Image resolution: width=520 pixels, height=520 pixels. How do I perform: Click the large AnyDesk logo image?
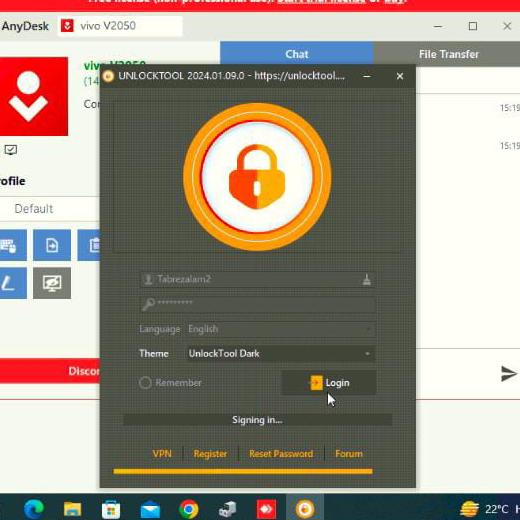pos(33,96)
